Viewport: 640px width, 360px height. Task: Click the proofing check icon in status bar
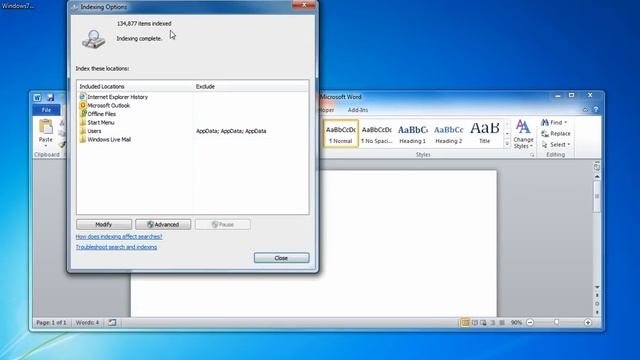[112, 322]
